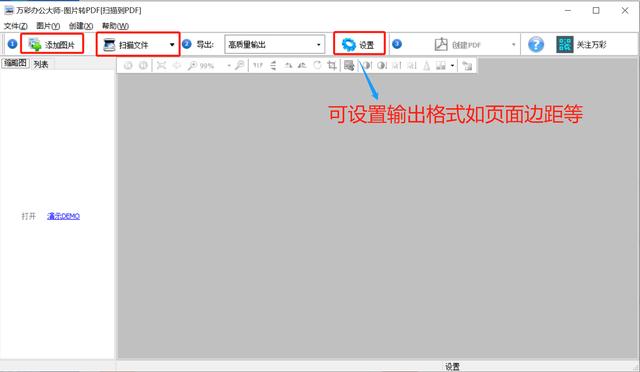Click the zoom-out magnifier left of 99%
Image resolution: width=640 pixels, height=372 pixels.
click(x=192, y=65)
